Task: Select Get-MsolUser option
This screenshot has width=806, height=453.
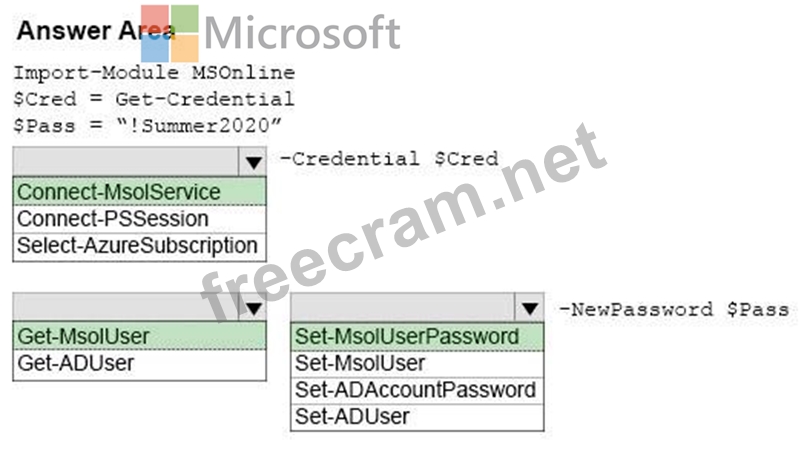Action: point(139,336)
